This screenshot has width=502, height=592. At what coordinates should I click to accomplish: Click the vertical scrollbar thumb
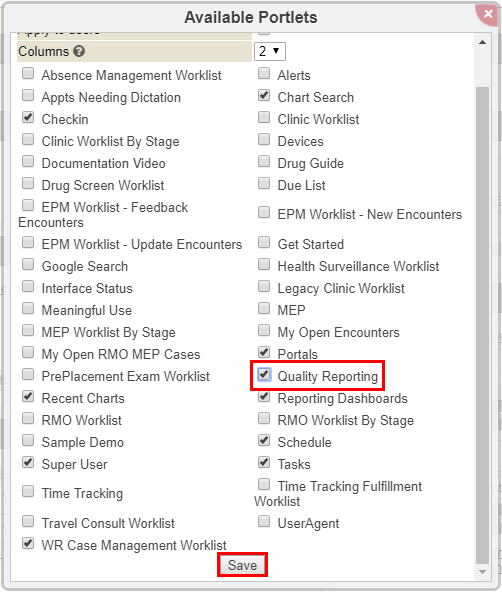click(x=482, y=325)
